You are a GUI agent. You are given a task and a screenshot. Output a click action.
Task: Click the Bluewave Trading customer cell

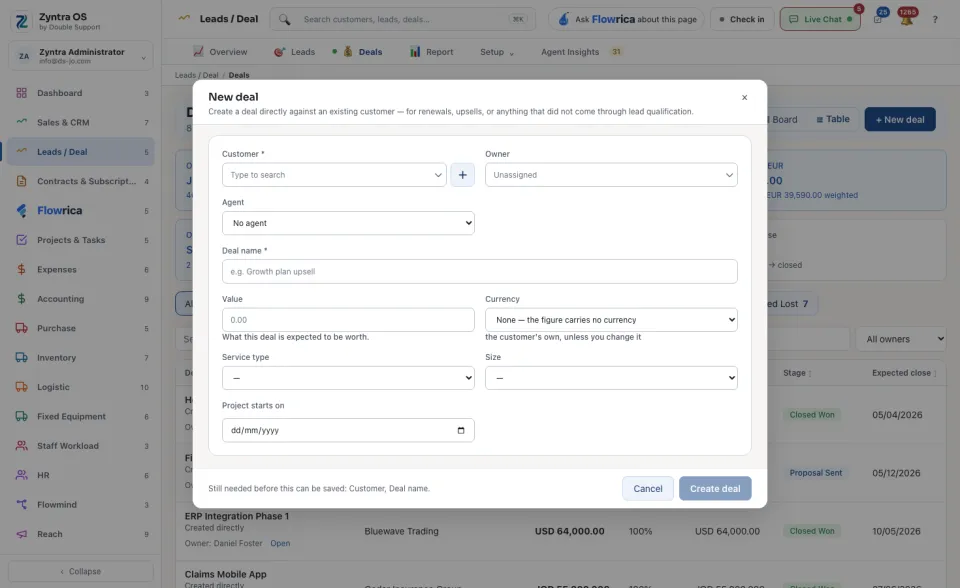coord(401,532)
